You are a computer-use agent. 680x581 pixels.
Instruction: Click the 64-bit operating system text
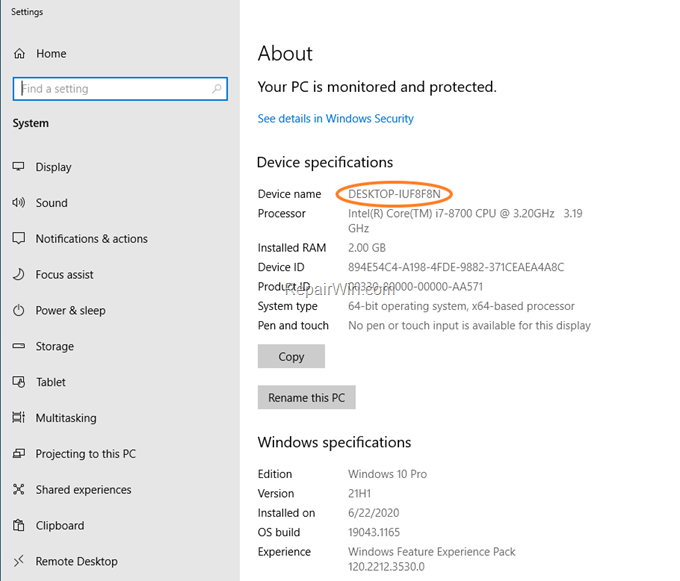461,306
